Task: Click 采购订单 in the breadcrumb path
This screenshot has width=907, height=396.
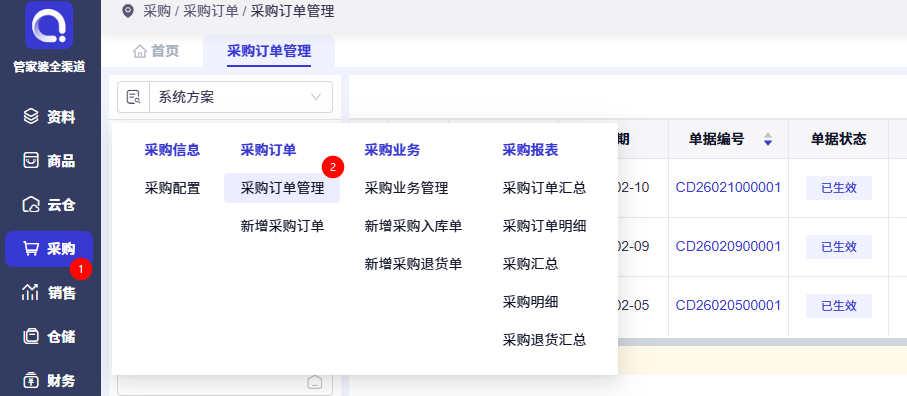Action: (x=211, y=11)
